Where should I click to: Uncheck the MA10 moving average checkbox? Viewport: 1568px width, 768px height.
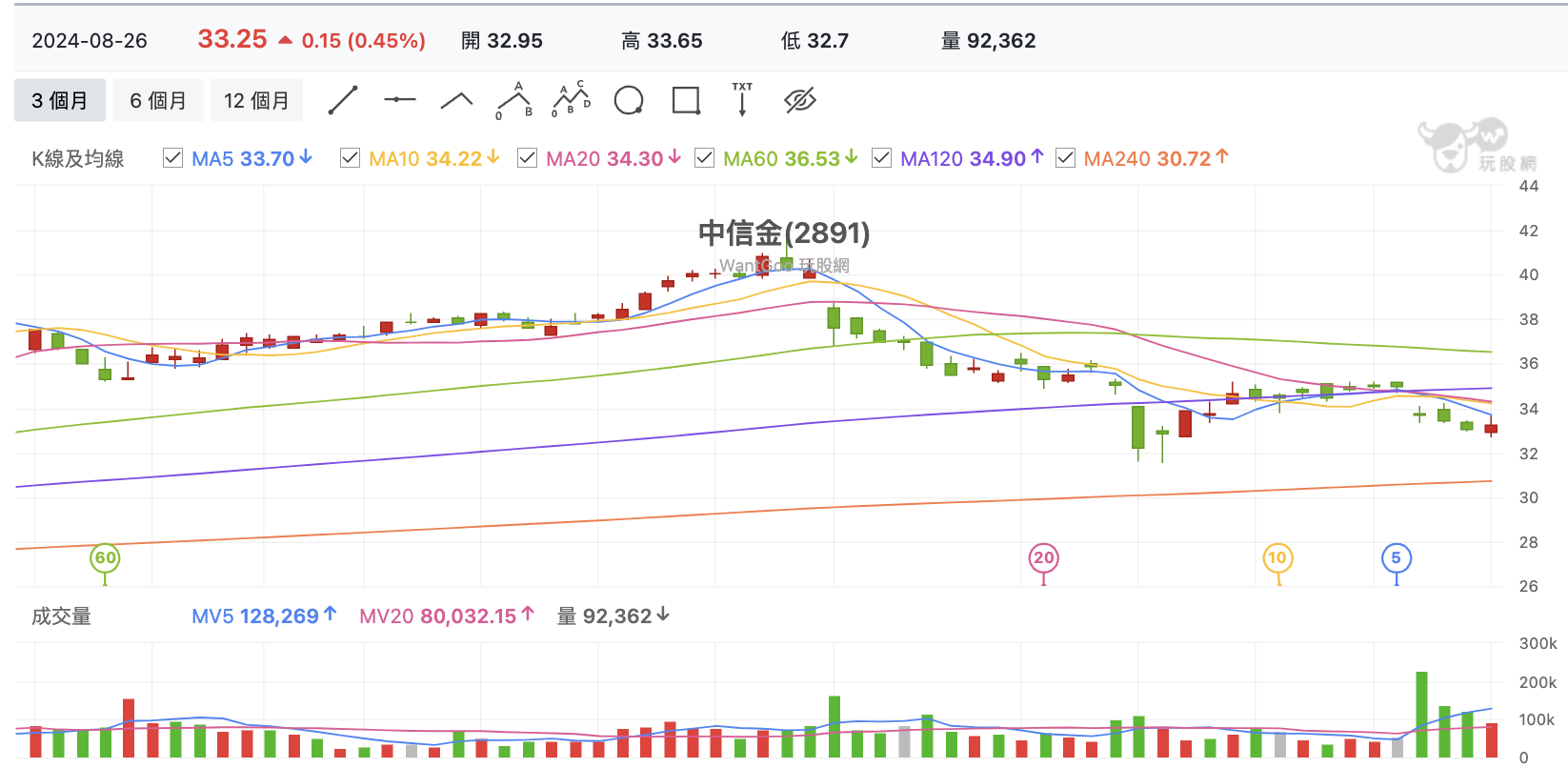[x=350, y=158]
